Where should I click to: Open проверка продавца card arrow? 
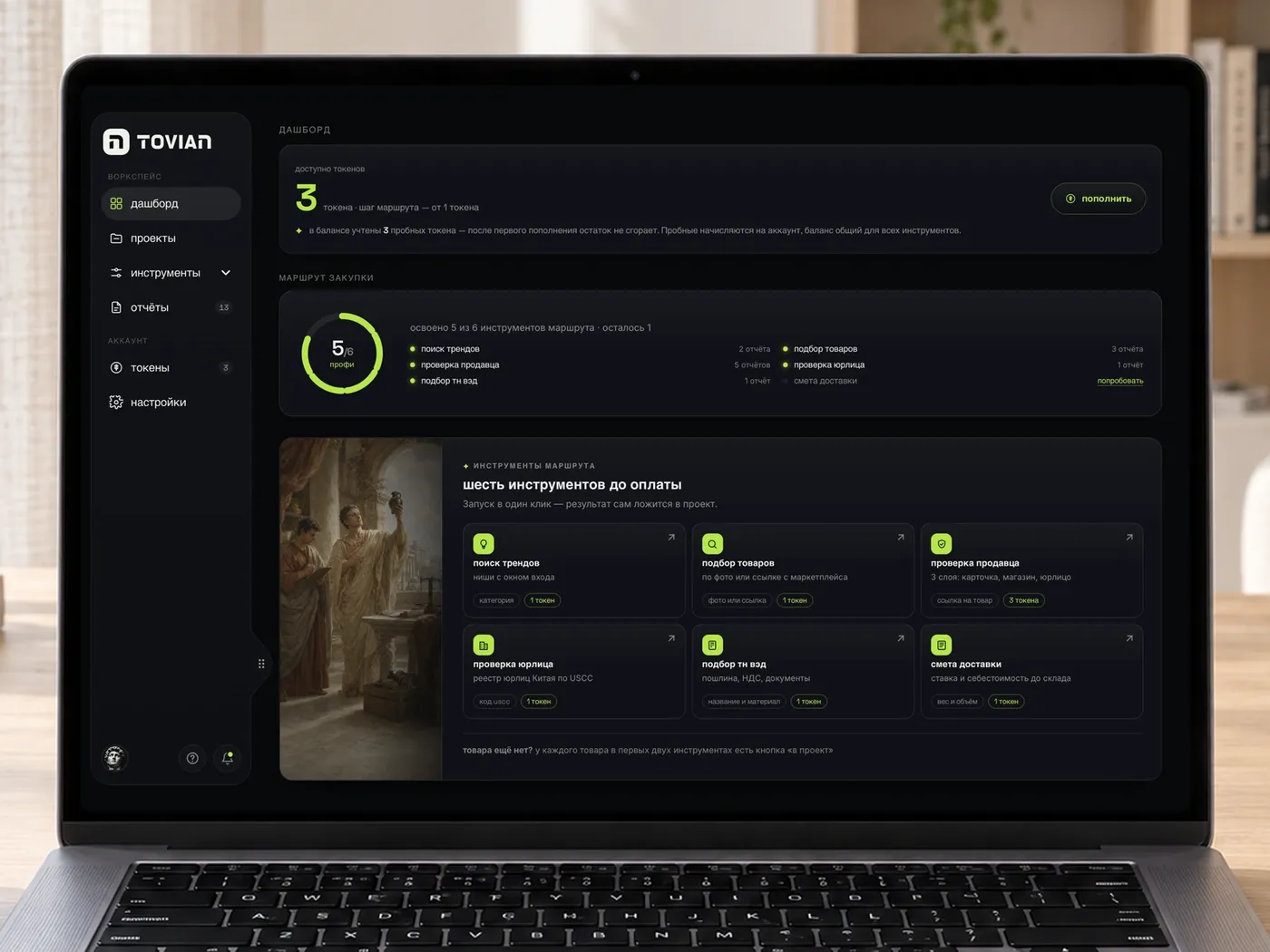tap(1129, 538)
